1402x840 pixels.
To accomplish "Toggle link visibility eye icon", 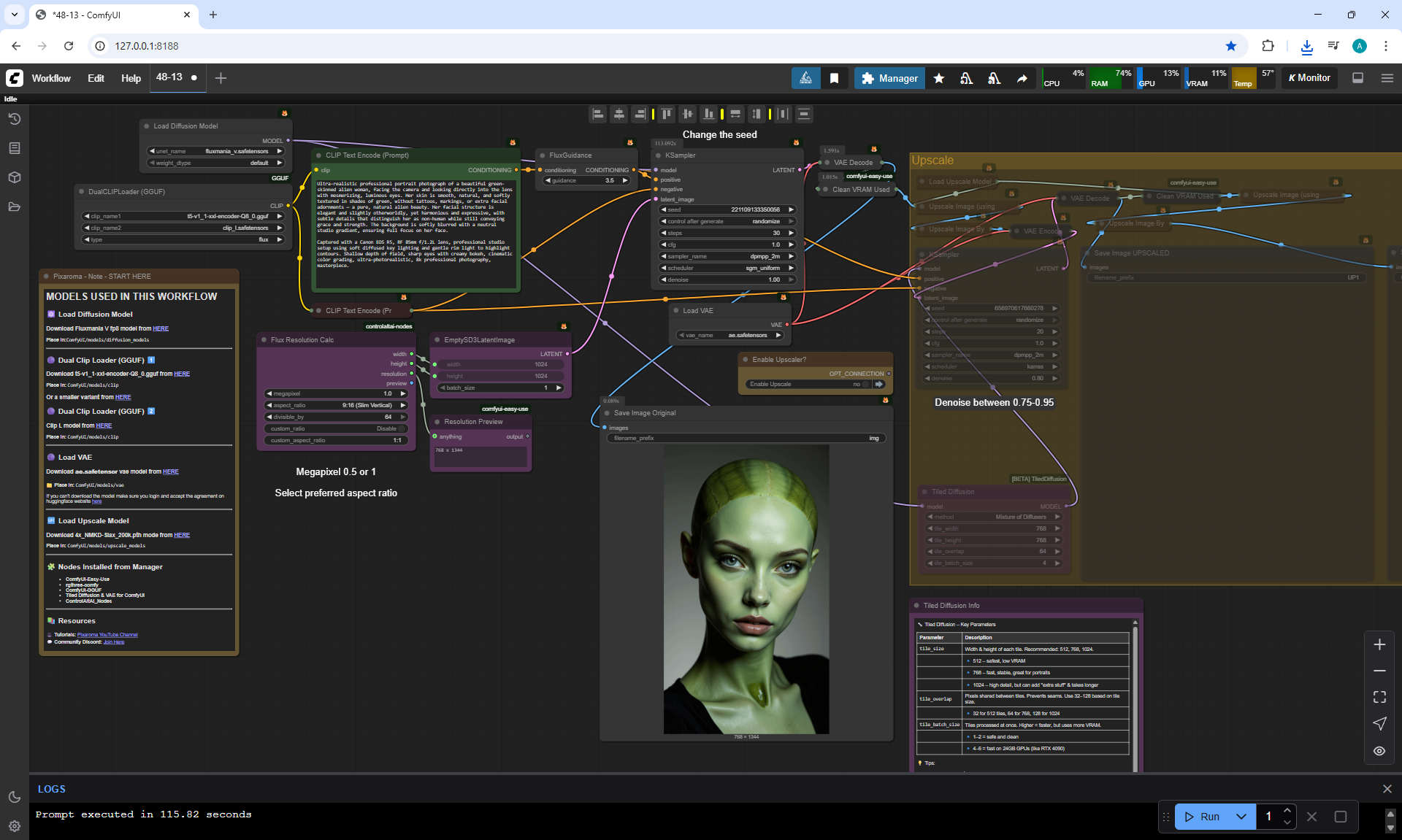I will point(1379,750).
